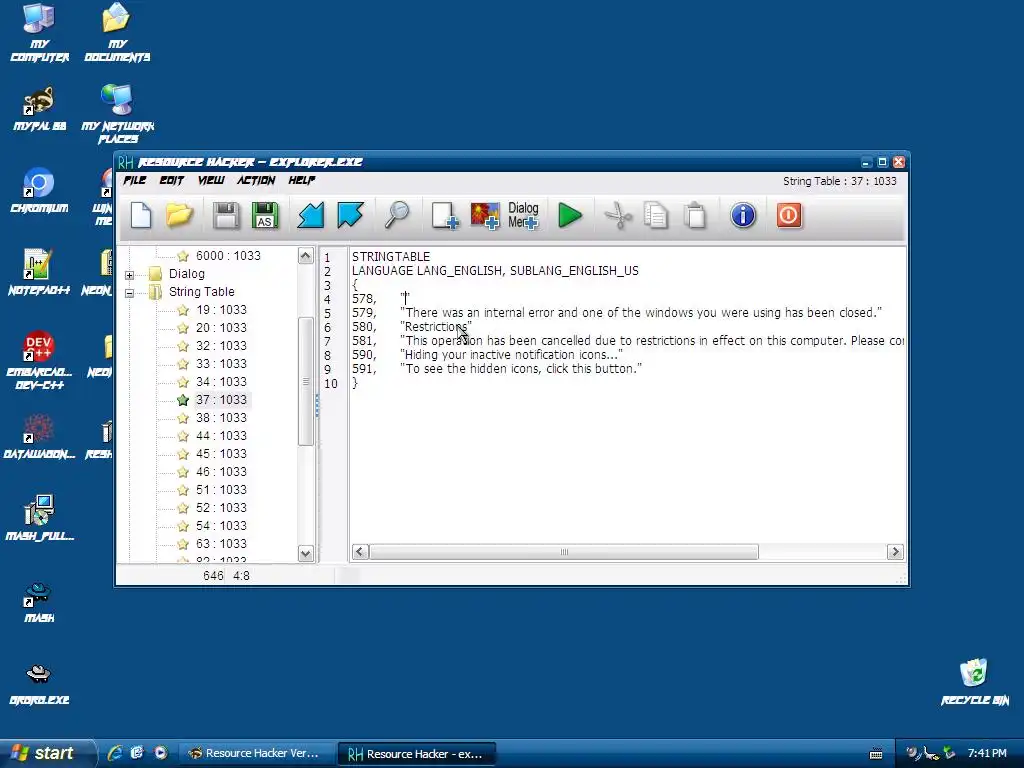
Task: Open Find with the magnifying glass icon
Action: pyautogui.click(x=396, y=215)
